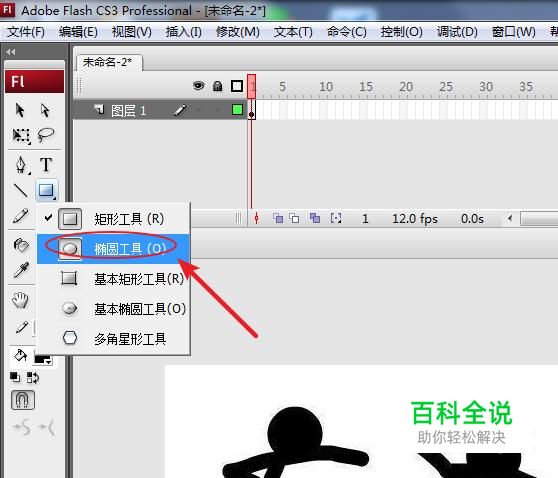Select the Subselection (white arrow) tool
Image resolution: width=558 pixels, height=478 pixels.
(45, 110)
